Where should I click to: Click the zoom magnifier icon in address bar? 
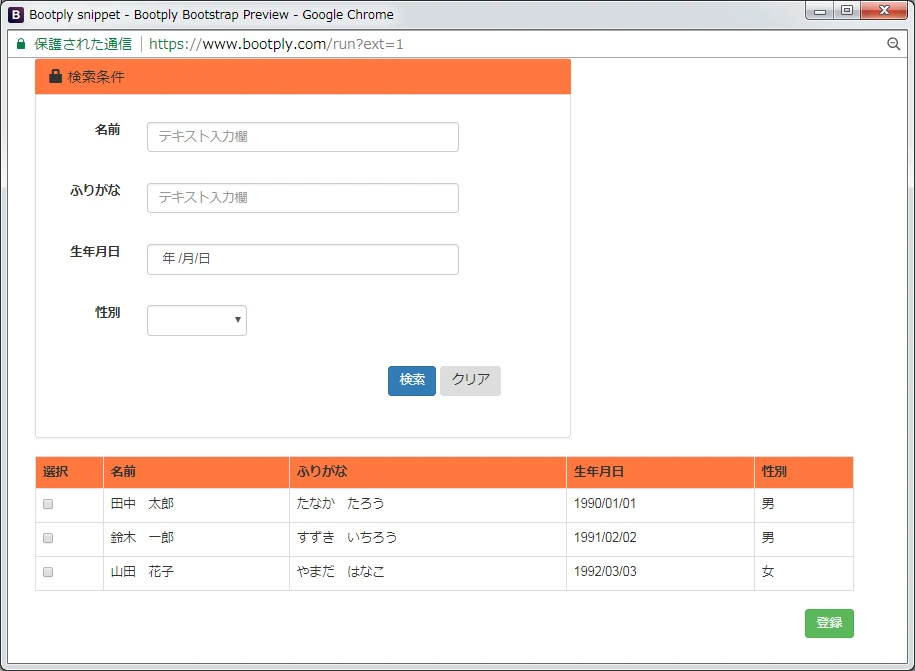pyautogui.click(x=893, y=44)
